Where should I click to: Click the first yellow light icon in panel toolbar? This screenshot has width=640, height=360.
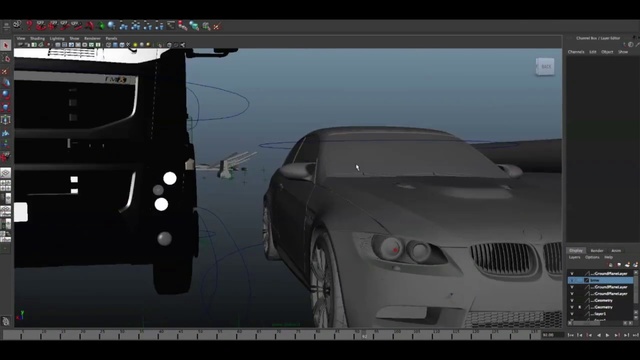click(135, 45)
